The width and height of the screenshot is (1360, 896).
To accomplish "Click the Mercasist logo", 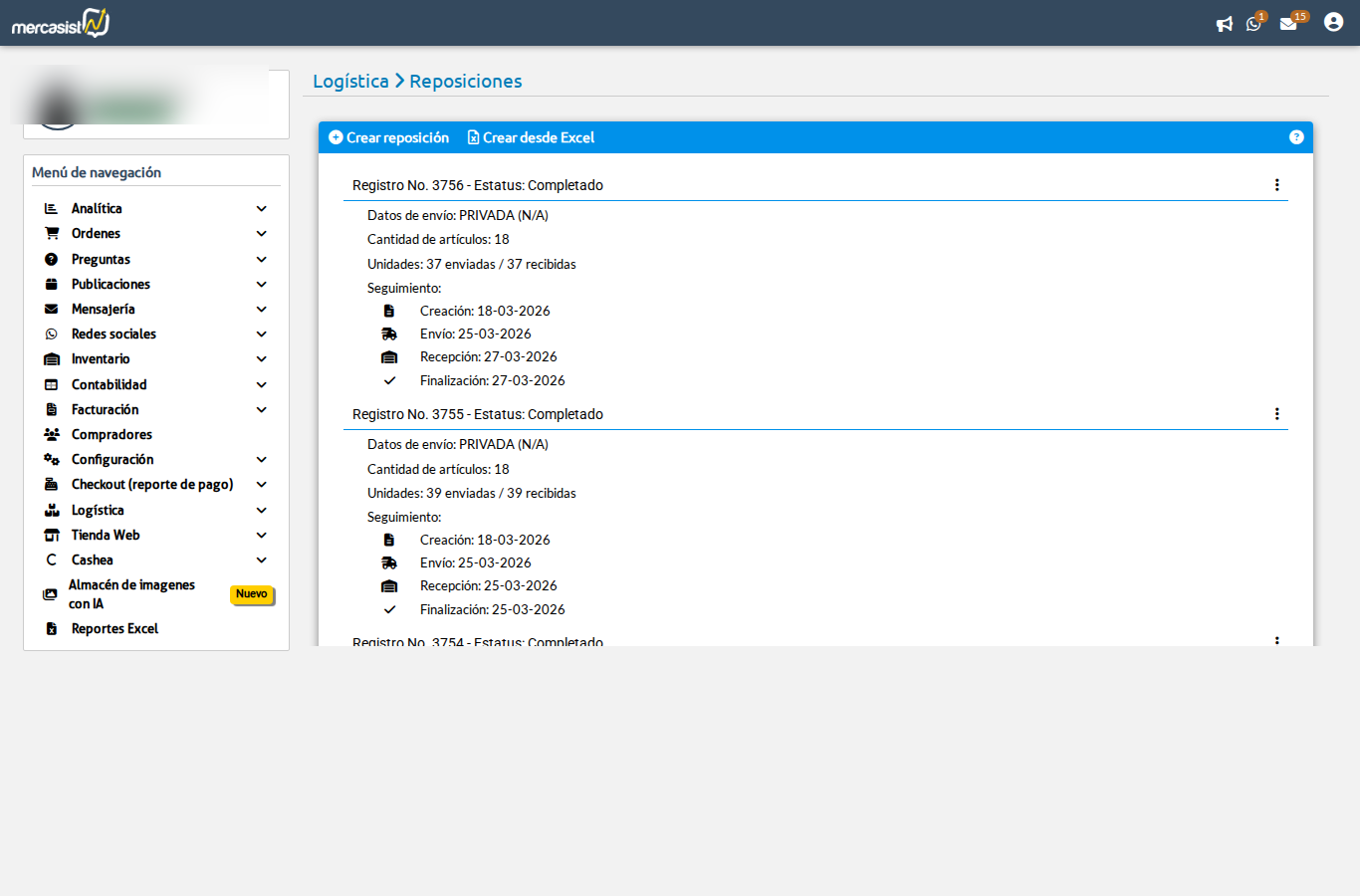I will [60, 23].
